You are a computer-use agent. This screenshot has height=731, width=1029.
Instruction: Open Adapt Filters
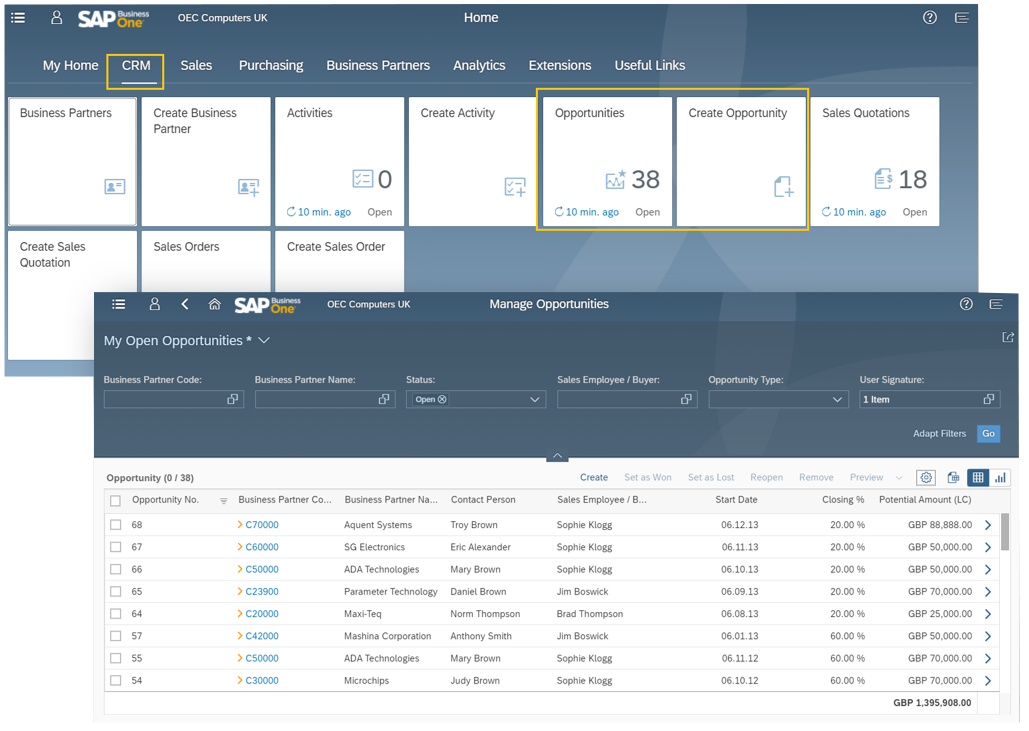click(939, 434)
